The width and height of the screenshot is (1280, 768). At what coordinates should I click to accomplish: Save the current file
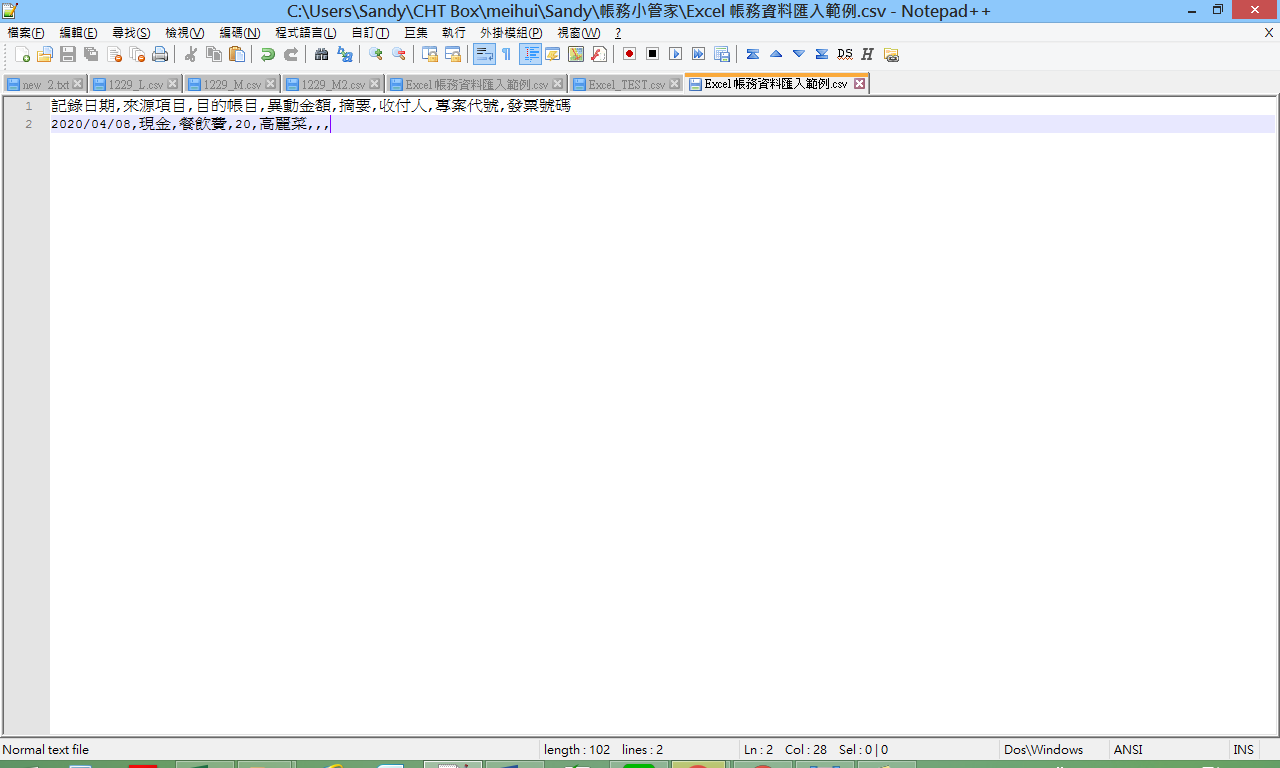68,54
